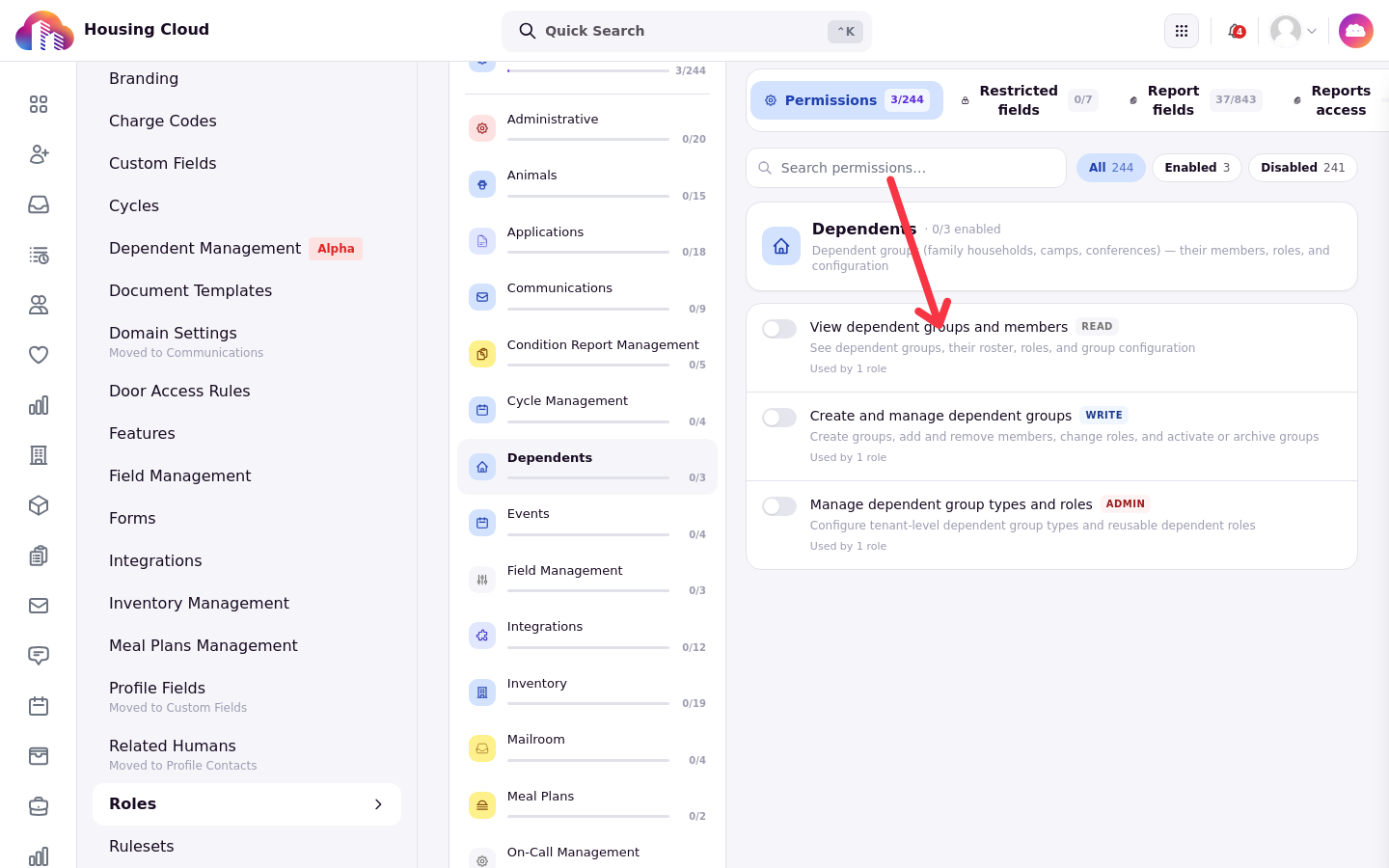
Task: Open the inbox tray icon in sidebar
Action: click(x=39, y=204)
